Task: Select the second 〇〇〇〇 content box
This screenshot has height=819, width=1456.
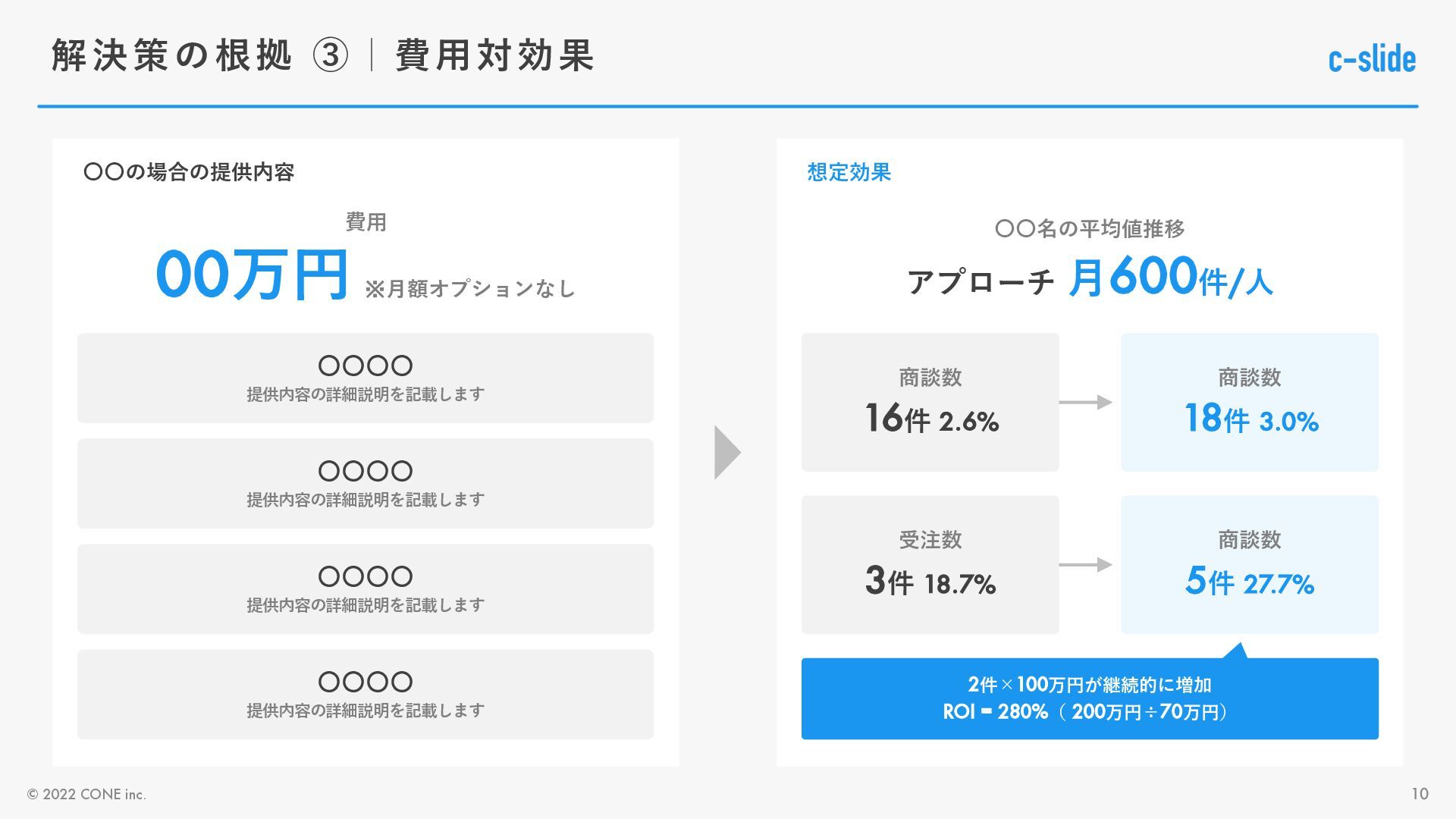Action: point(366,483)
